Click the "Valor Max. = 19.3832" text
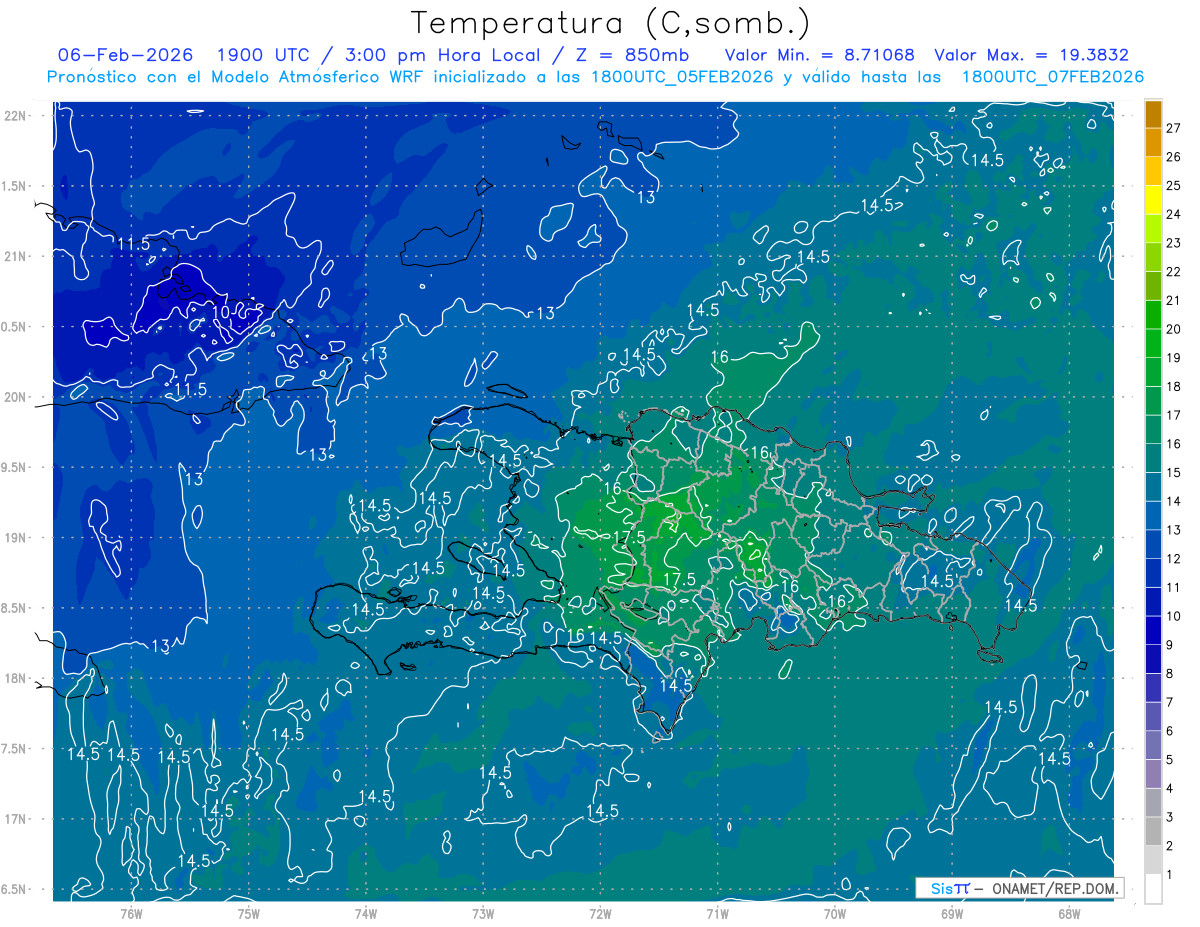This screenshot has width=1200, height=927. pos(1031,55)
